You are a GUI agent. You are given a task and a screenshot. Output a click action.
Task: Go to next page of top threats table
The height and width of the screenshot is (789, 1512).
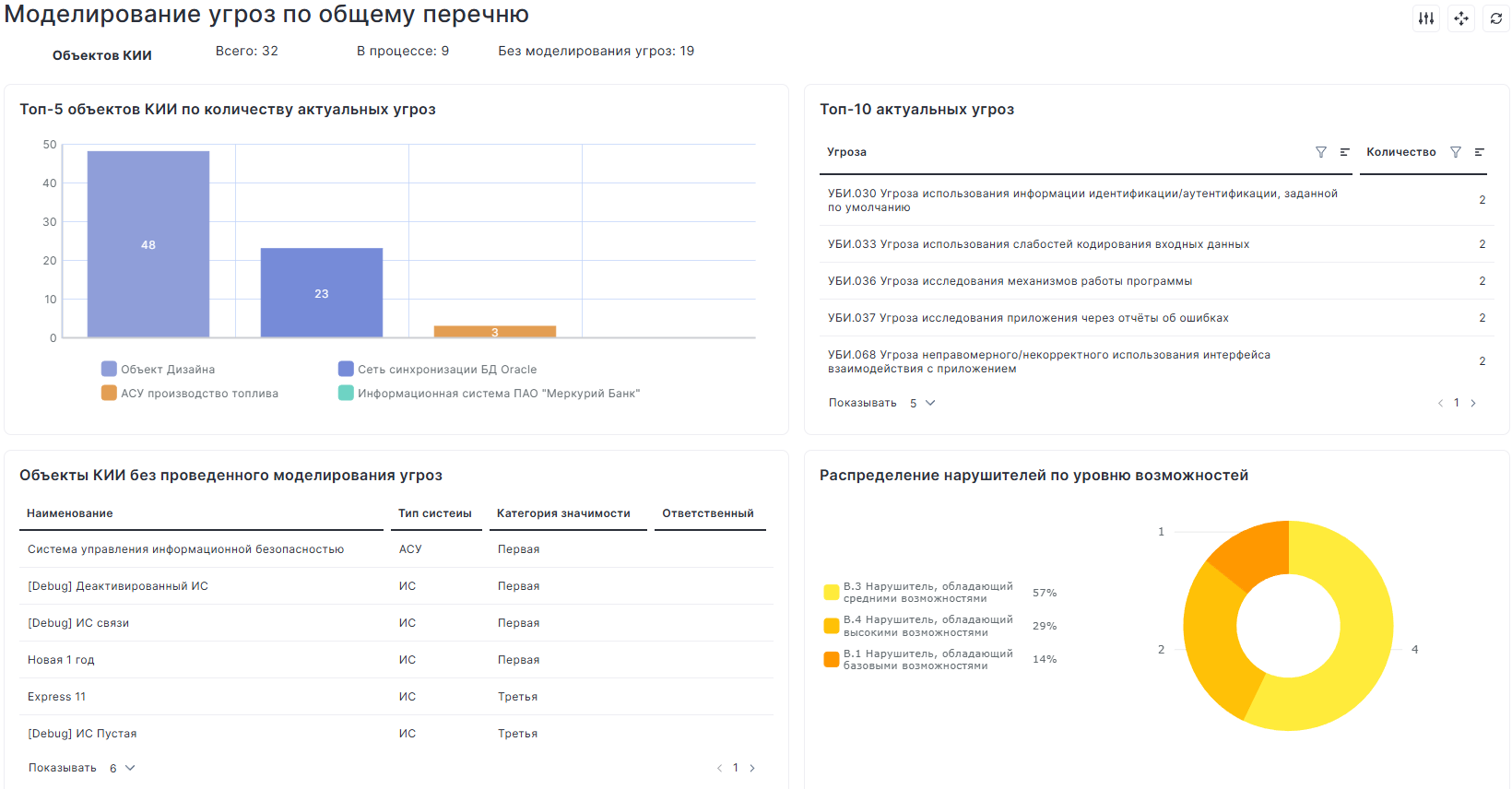(x=1473, y=403)
